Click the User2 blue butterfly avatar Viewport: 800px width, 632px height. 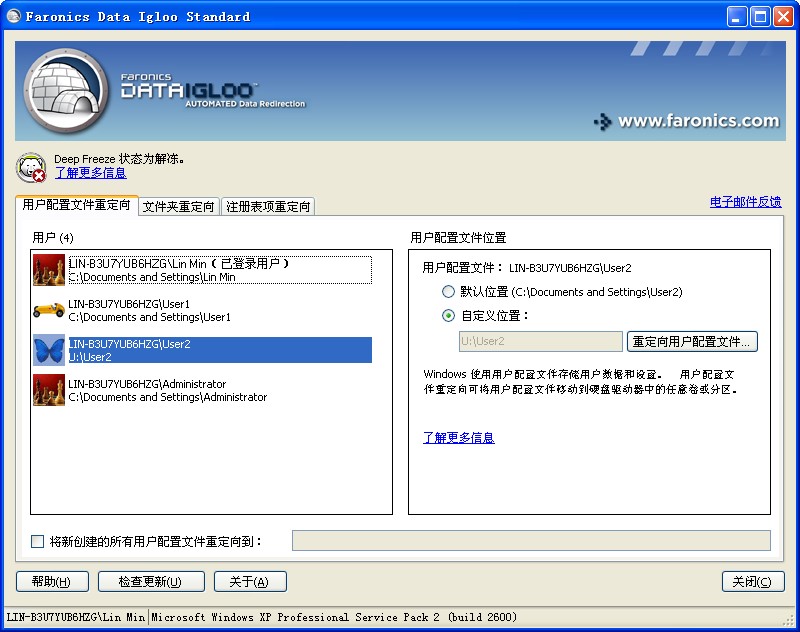point(49,350)
